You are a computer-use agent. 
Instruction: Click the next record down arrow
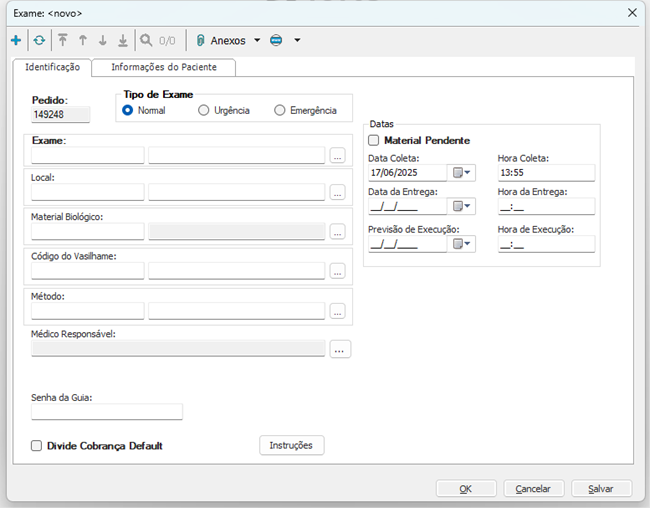tap(102, 41)
